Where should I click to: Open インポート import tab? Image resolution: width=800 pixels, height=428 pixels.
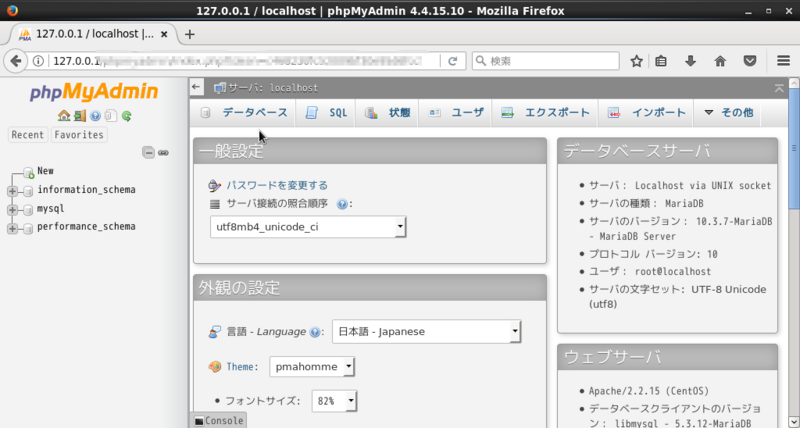646,113
